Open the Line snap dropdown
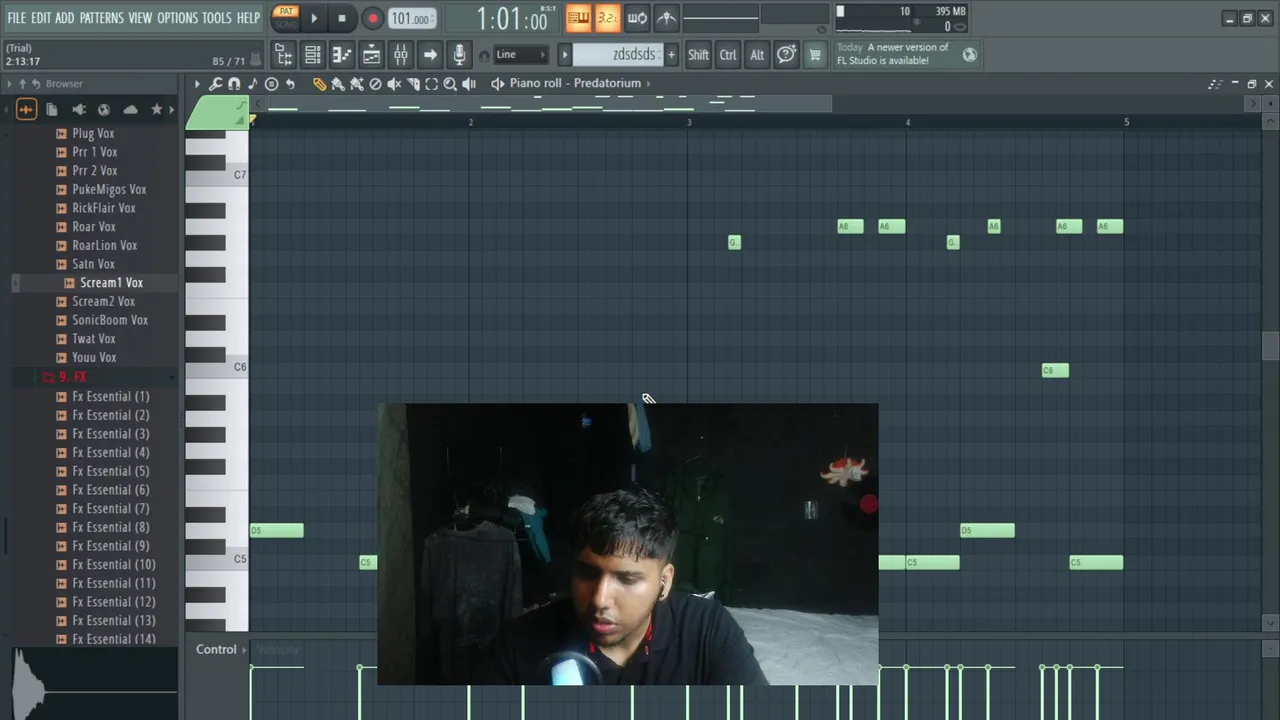 [x=521, y=55]
